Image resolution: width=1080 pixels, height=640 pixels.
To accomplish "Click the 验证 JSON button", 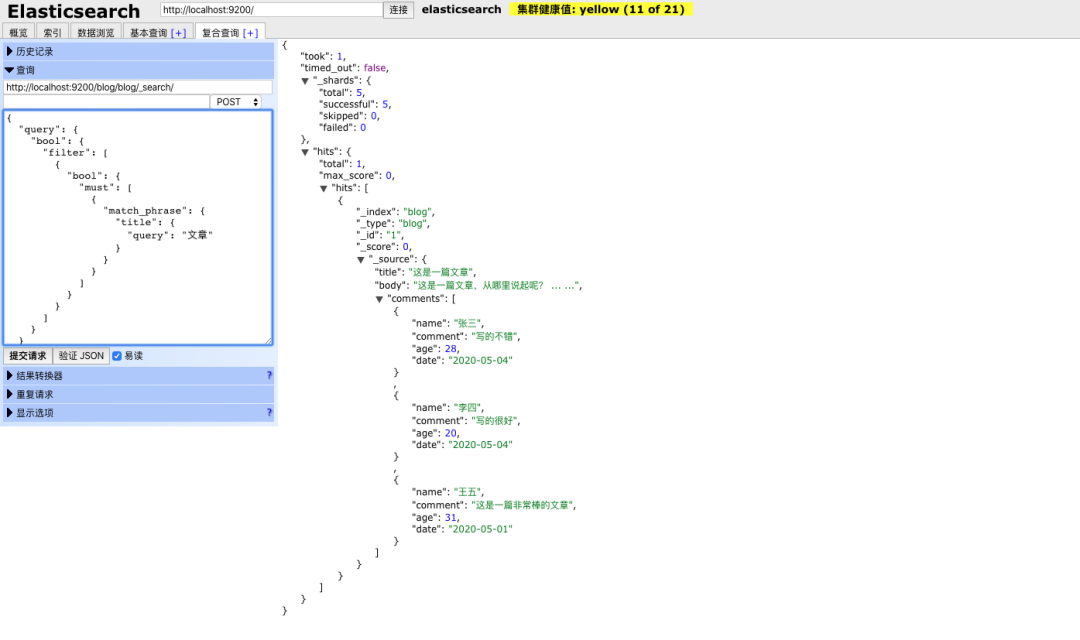I will click(81, 356).
